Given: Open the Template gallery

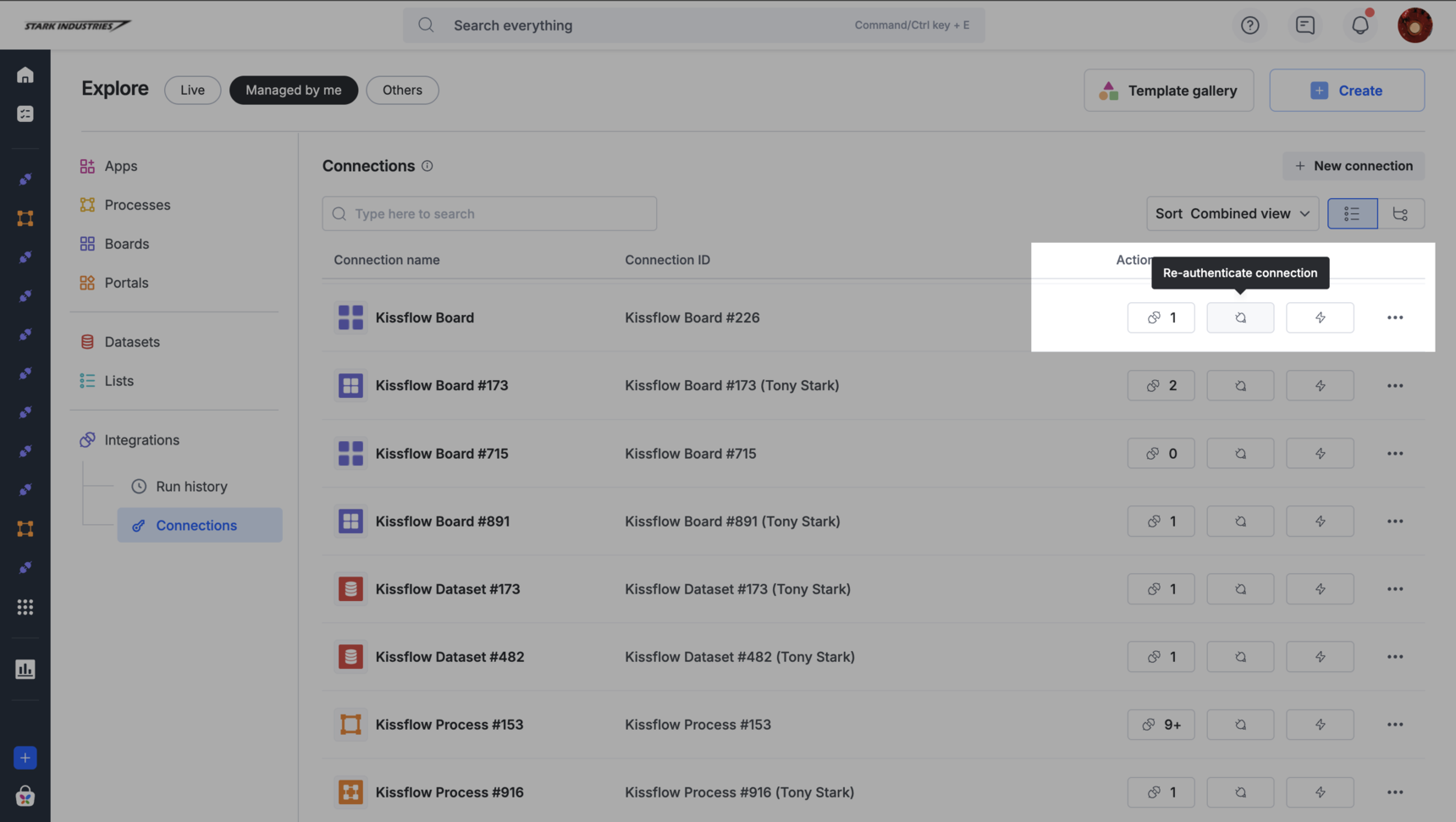Looking at the screenshot, I should coord(1168,91).
